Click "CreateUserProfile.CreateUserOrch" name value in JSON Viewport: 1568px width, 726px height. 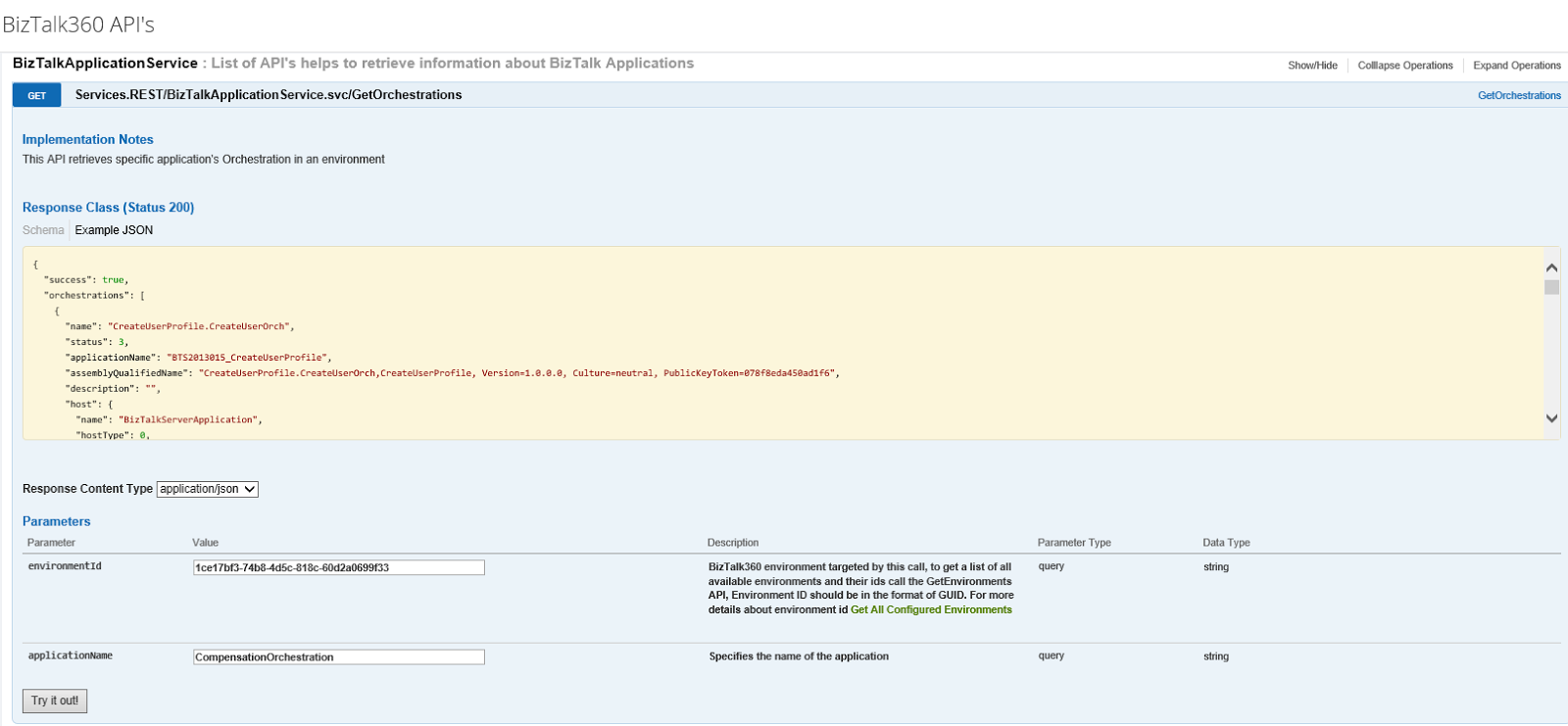[x=201, y=326]
